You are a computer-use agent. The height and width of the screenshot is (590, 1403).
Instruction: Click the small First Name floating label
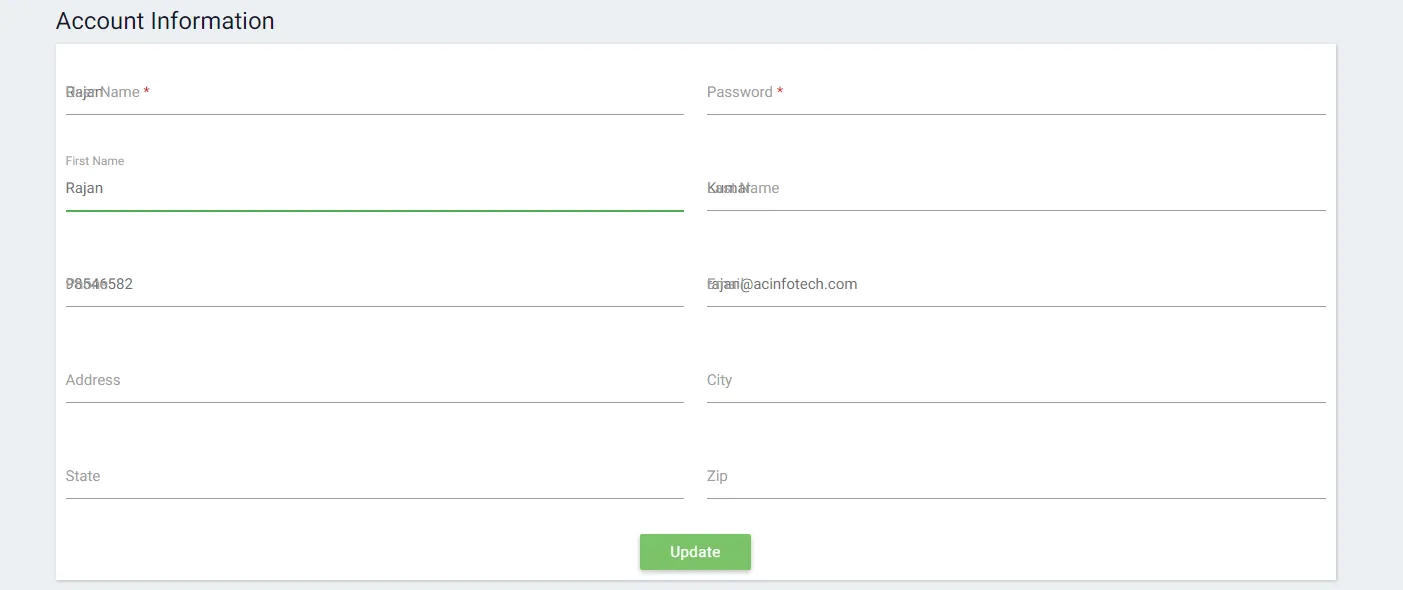(95, 161)
